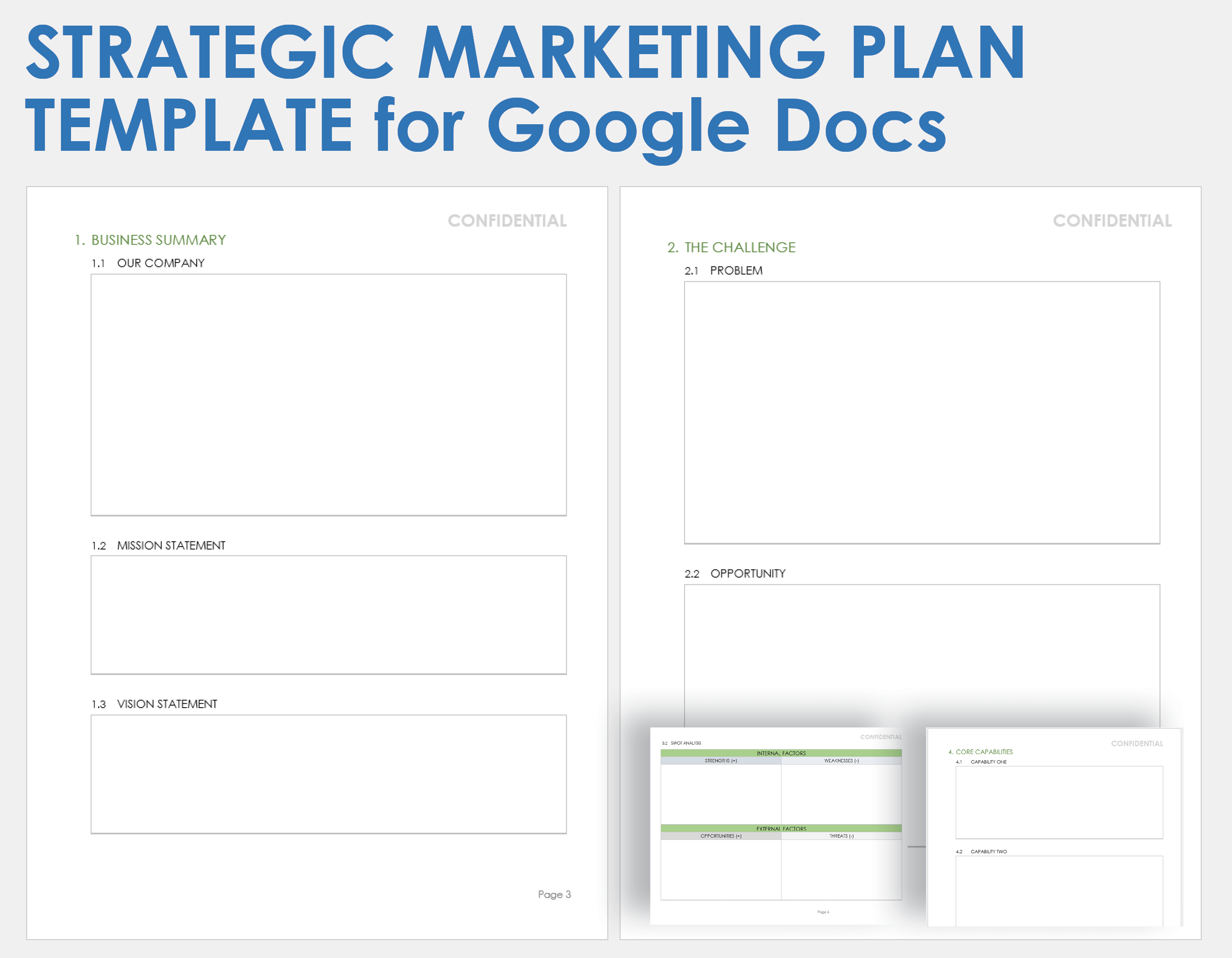Click the Internal Factors green header
This screenshot has width=1232, height=958.
tap(781, 753)
